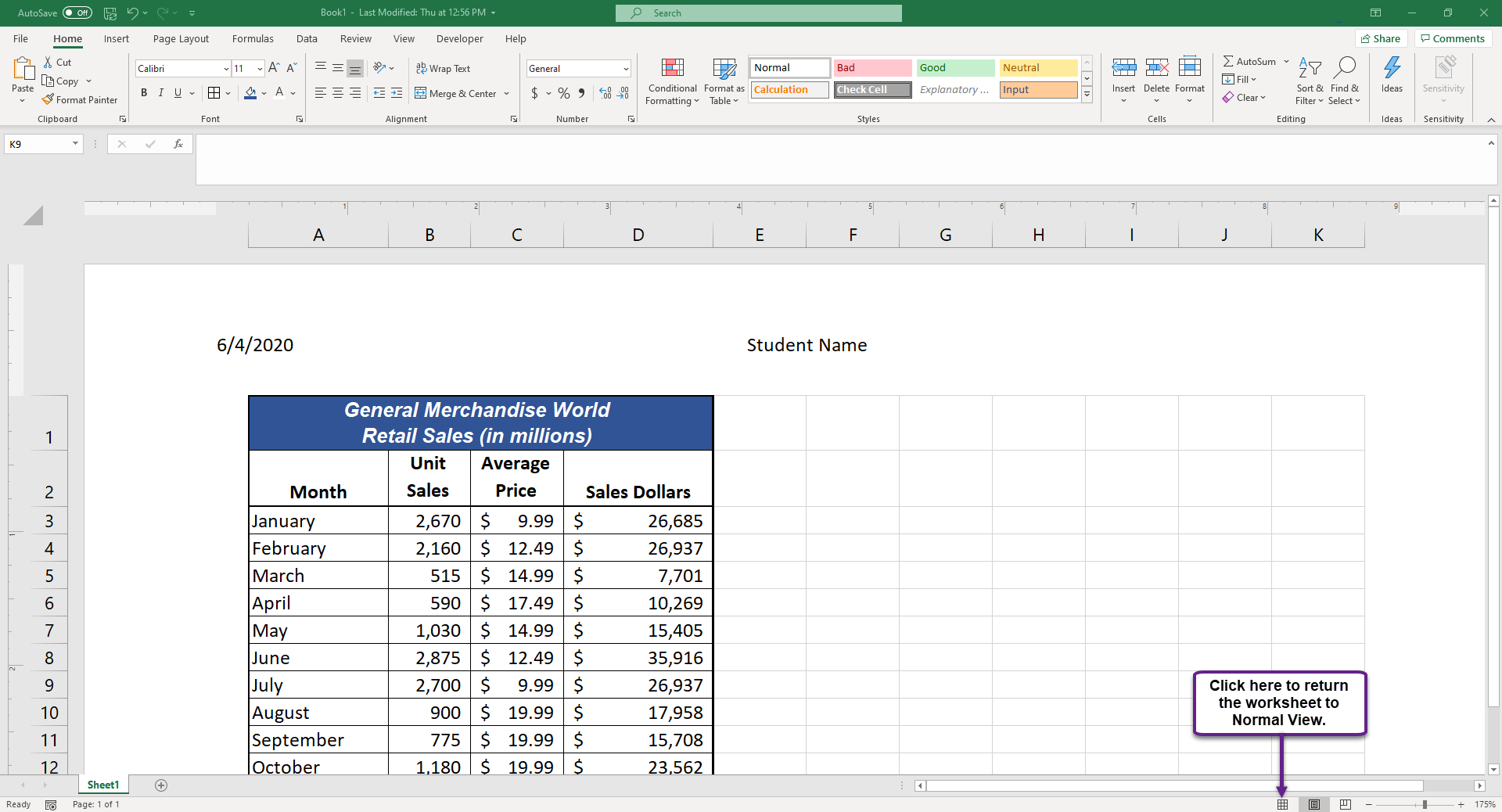Image resolution: width=1502 pixels, height=812 pixels.
Task: Click Insert cells icon
Action: (x=1124, y=68)
